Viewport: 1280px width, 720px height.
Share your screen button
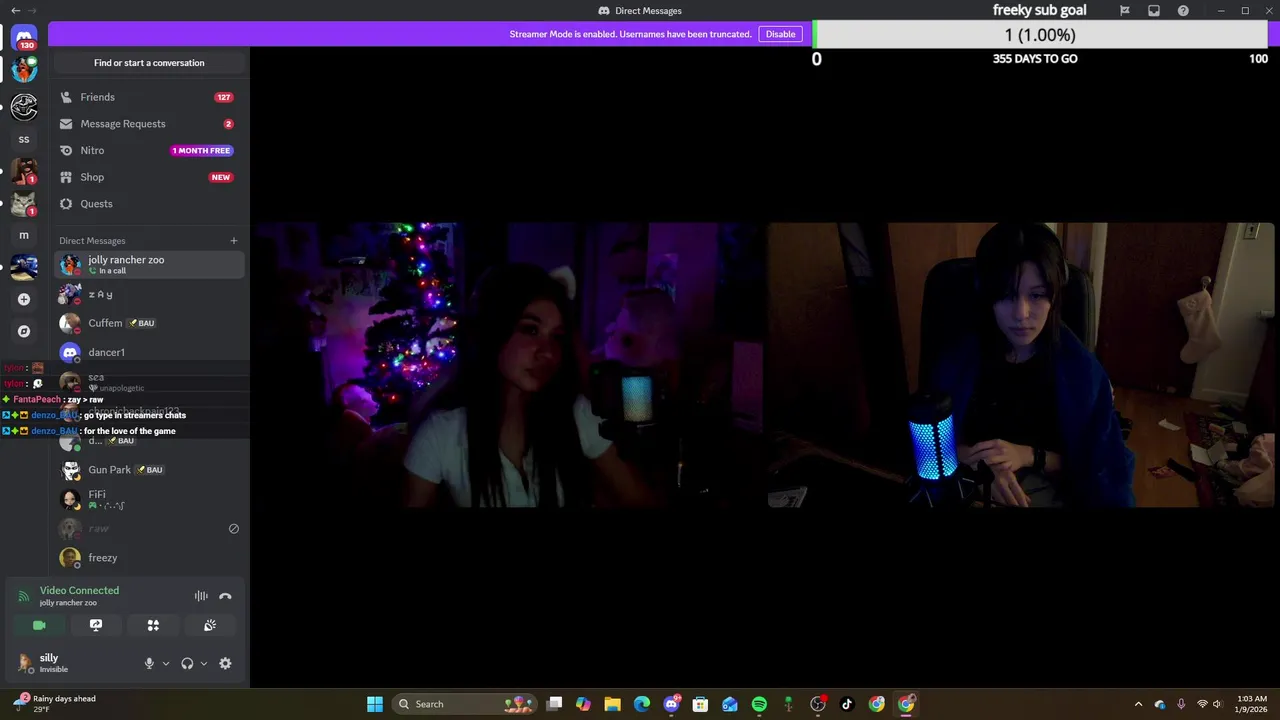(x=96, y=625)
